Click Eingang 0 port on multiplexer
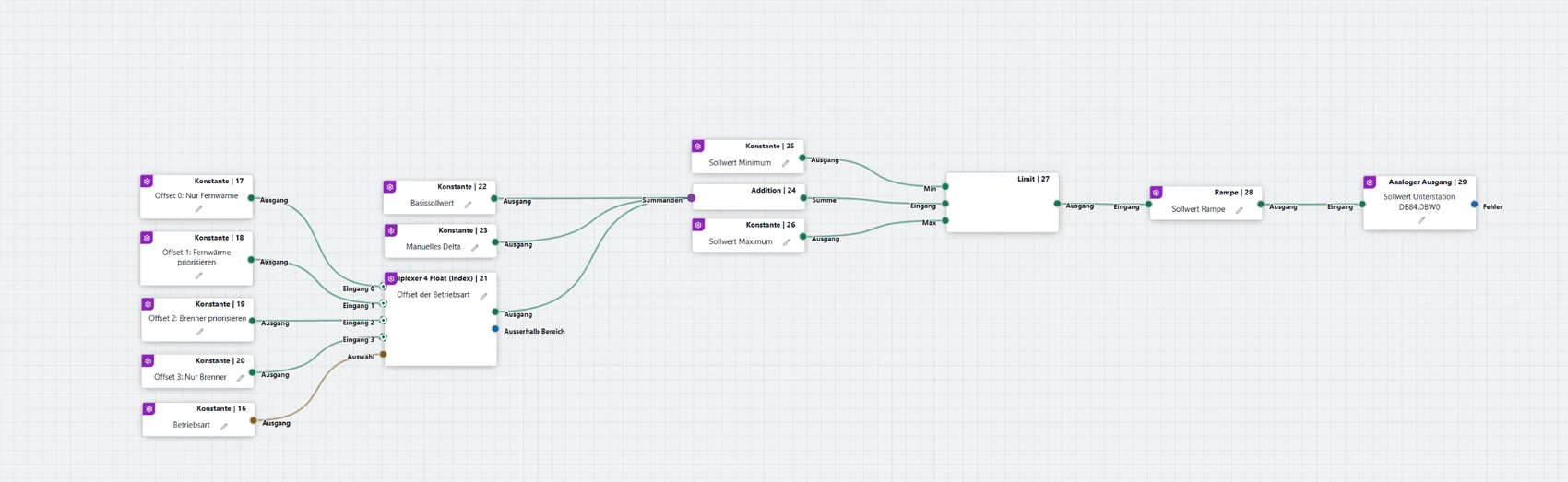Image resolution: width=1568 pixels, height=482 pixels. (x=383, y=287)
